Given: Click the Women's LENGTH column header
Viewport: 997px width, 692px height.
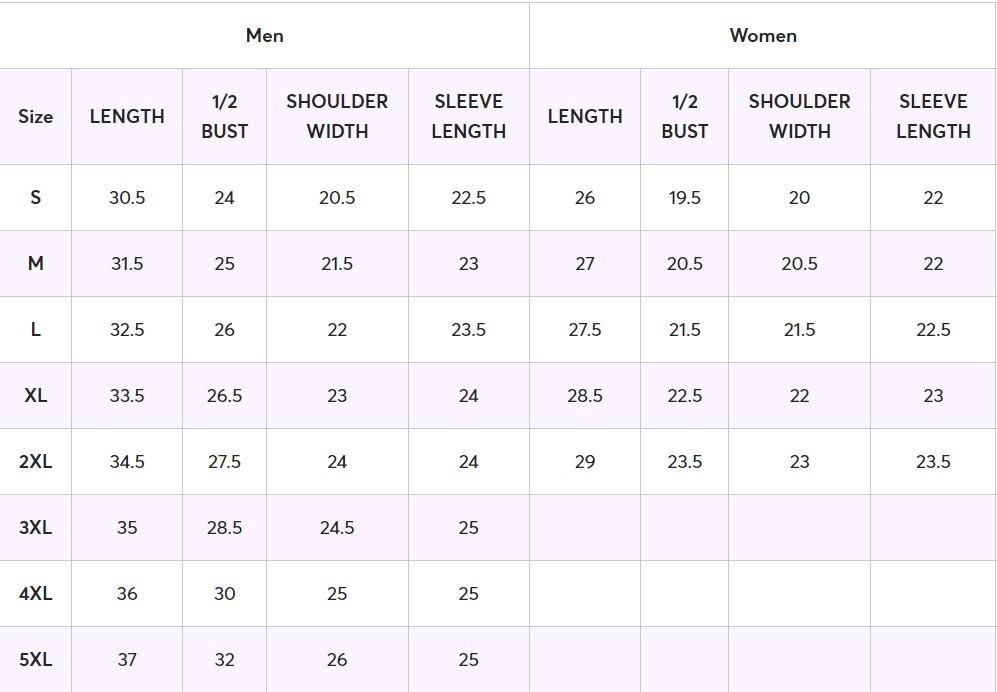Looking at the screenshot, I should [x=585, y=116].
